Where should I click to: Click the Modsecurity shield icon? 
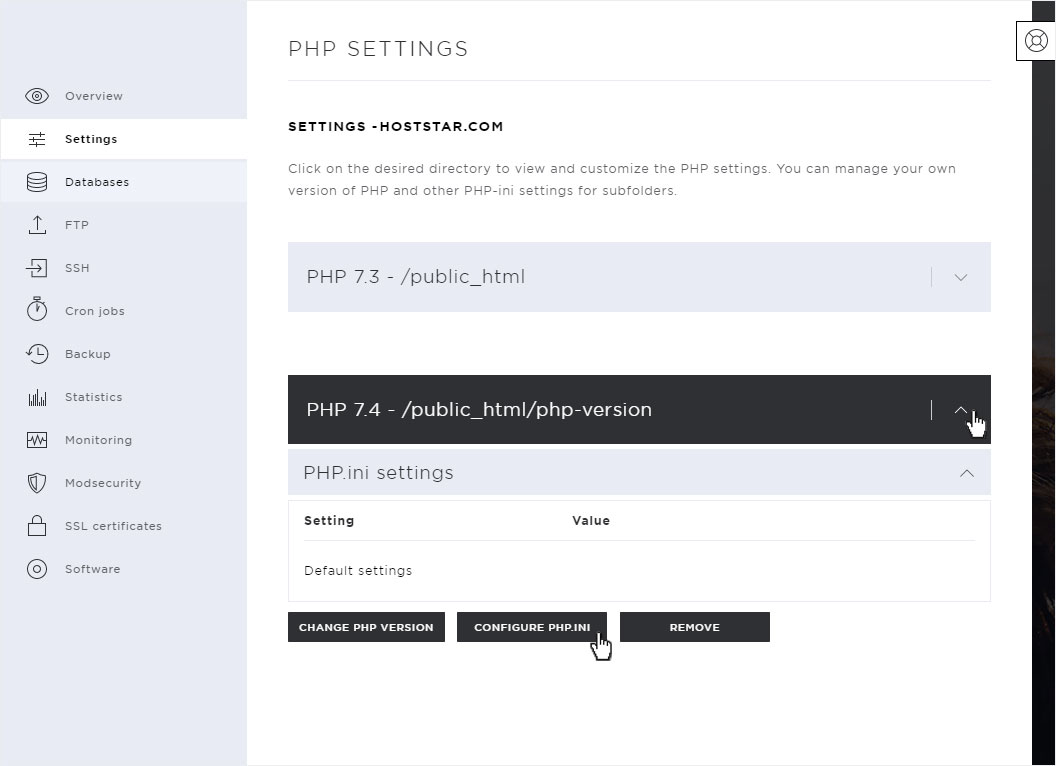(x=37, y=483)
